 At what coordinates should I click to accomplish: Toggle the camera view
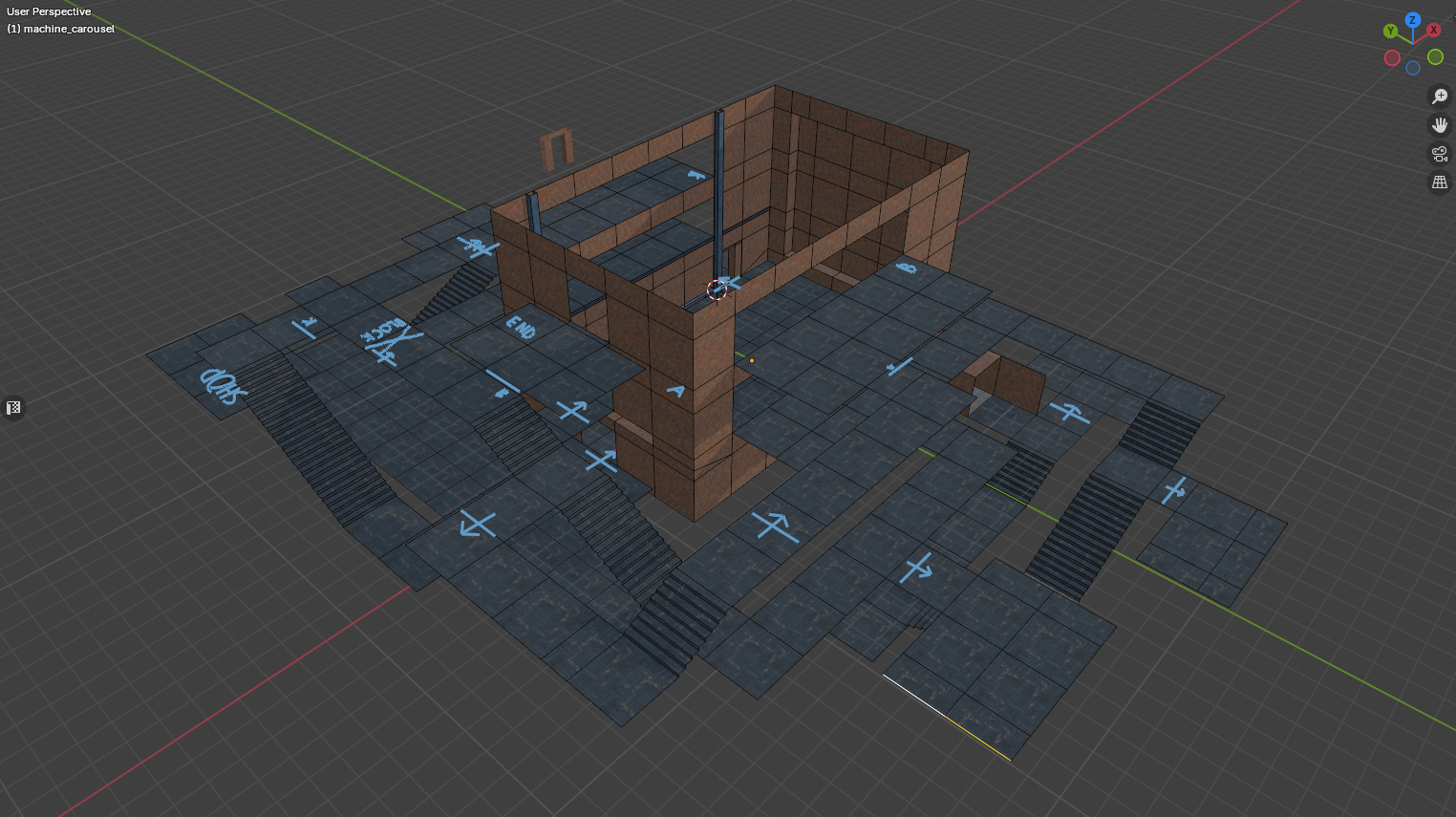coord(1439,154)
